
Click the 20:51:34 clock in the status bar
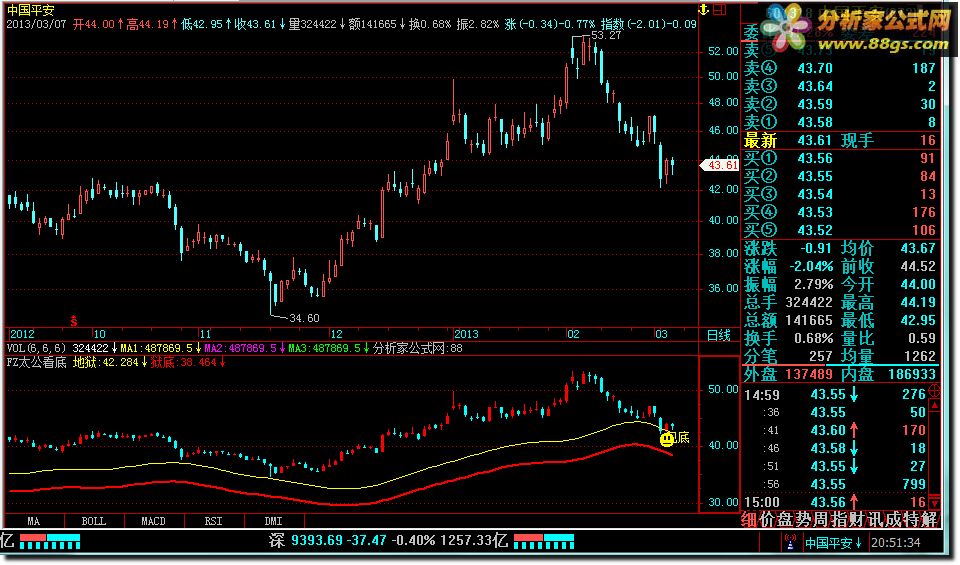point(896,543)
